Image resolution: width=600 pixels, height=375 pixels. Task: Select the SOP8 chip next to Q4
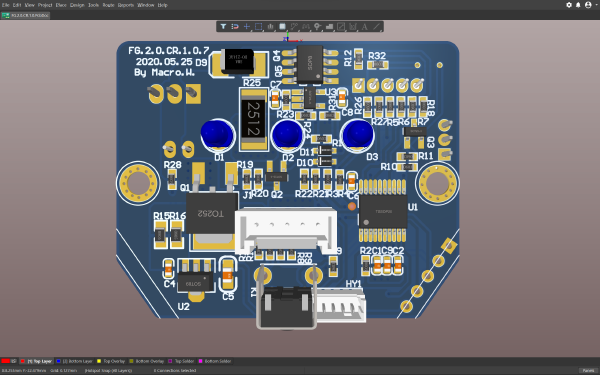tap(310, 64)
